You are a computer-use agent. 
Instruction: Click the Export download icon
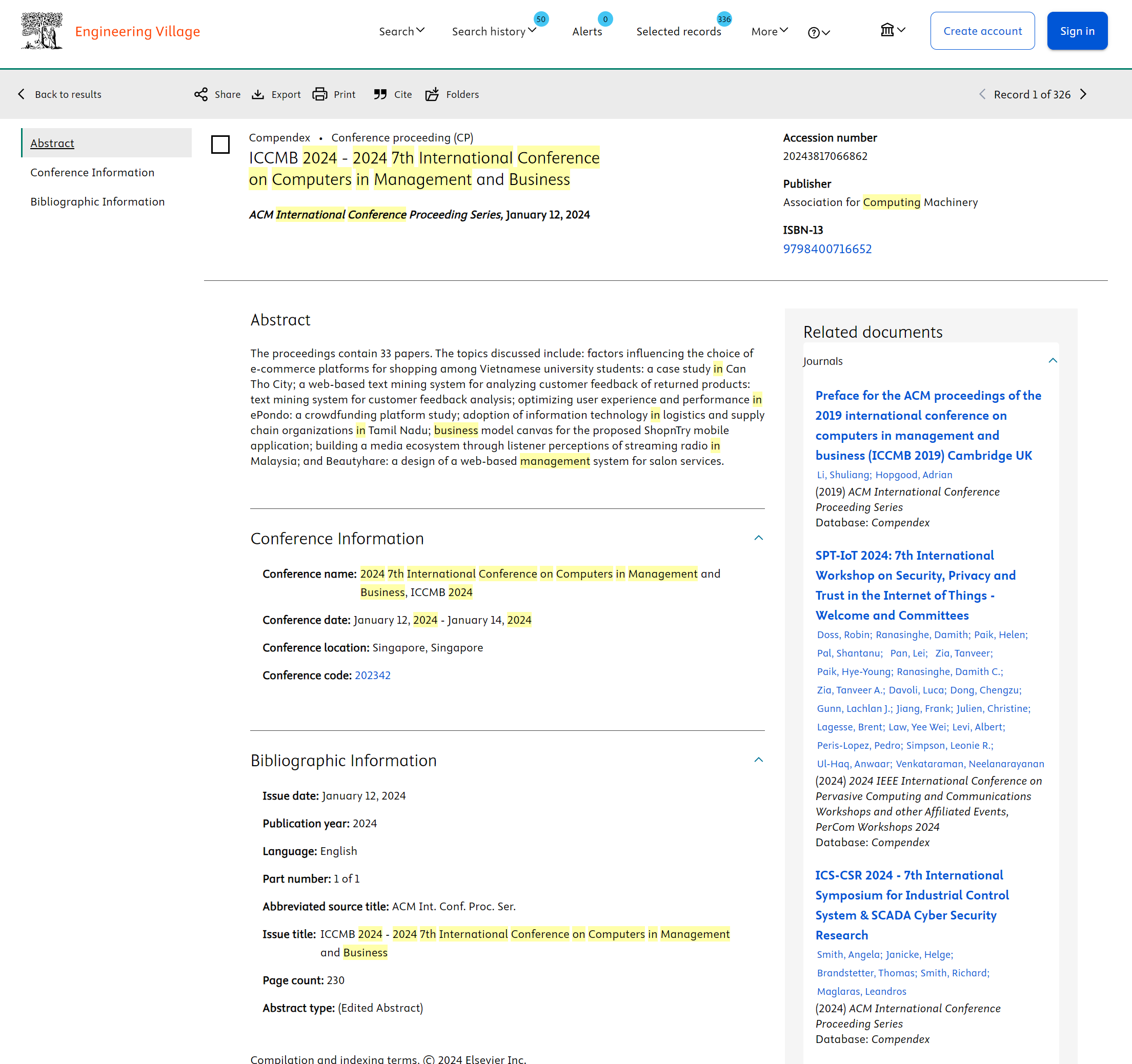(x=258, y=94)
